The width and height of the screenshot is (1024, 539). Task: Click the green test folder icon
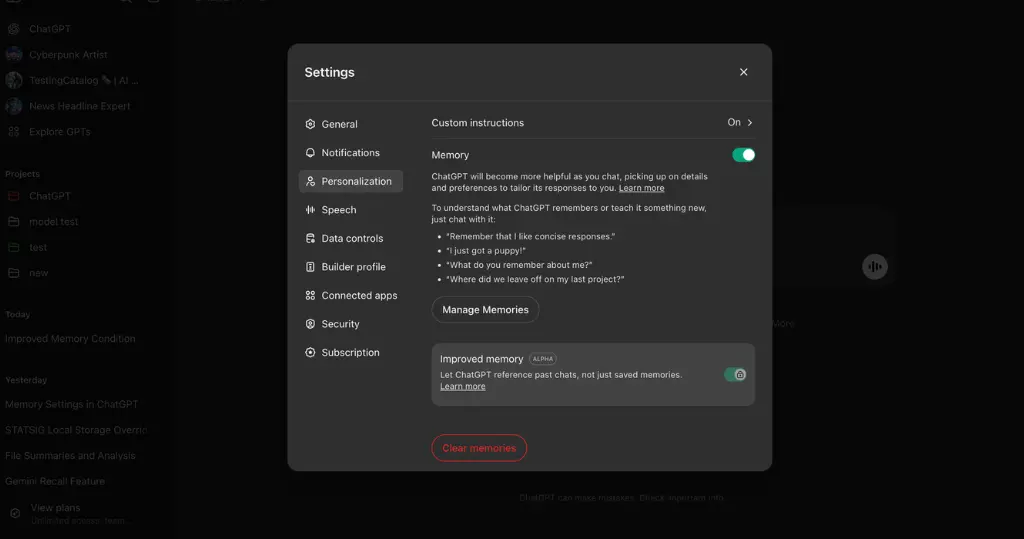[x=14, y=247]
